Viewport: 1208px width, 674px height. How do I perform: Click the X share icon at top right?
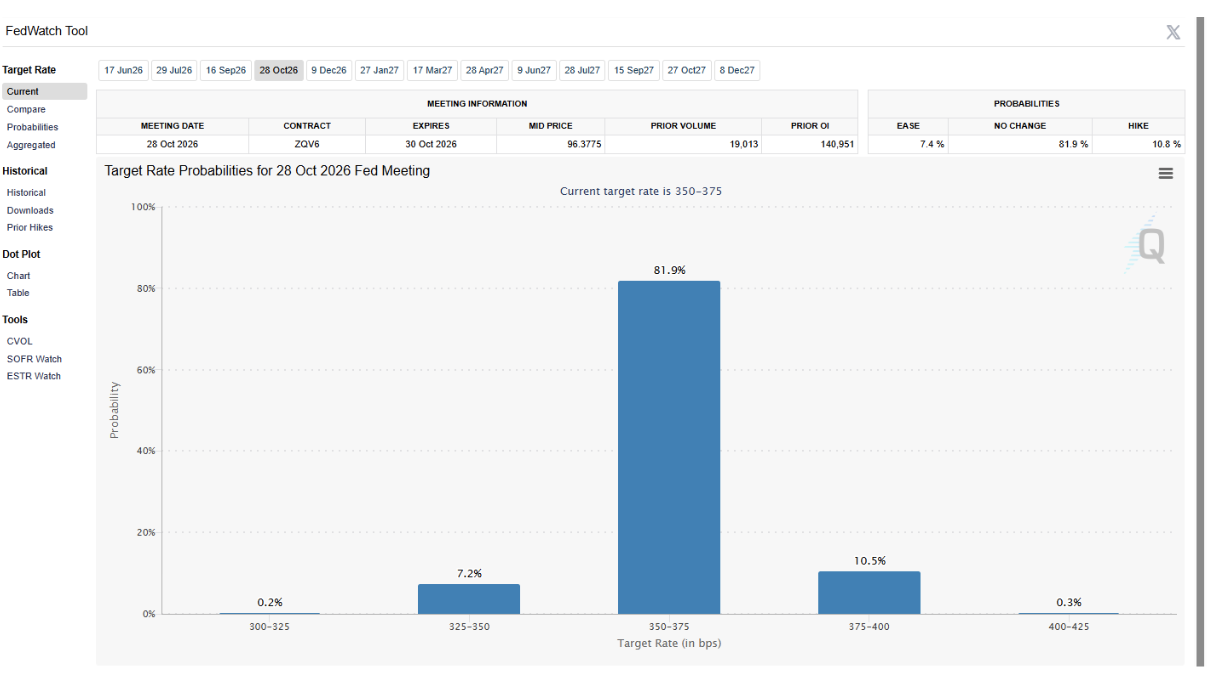click(1173, 32)
